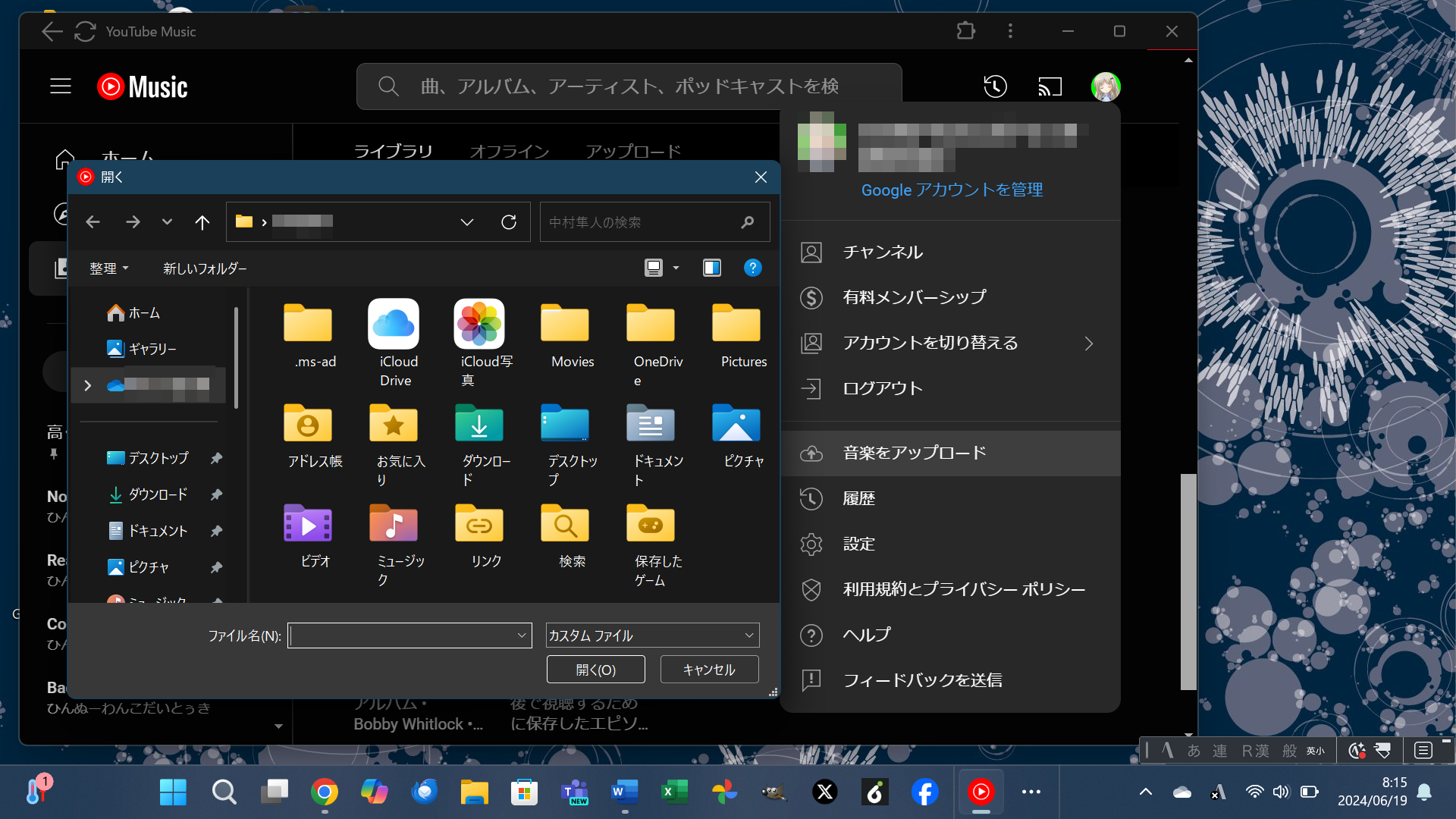Select the ダウンロード folder in file grid
The height and width of the screenshot is (819, 1456).
click(x=480, y=444)
